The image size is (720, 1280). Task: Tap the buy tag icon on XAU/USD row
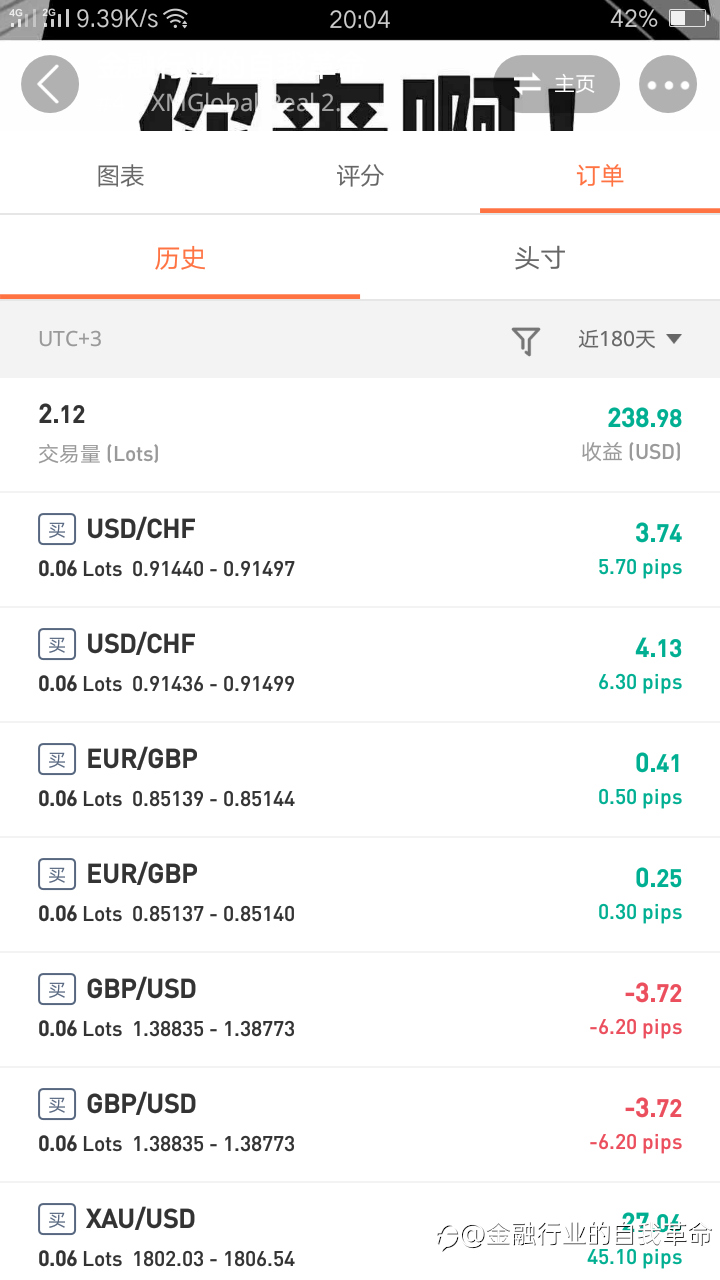click(57, 1219)
